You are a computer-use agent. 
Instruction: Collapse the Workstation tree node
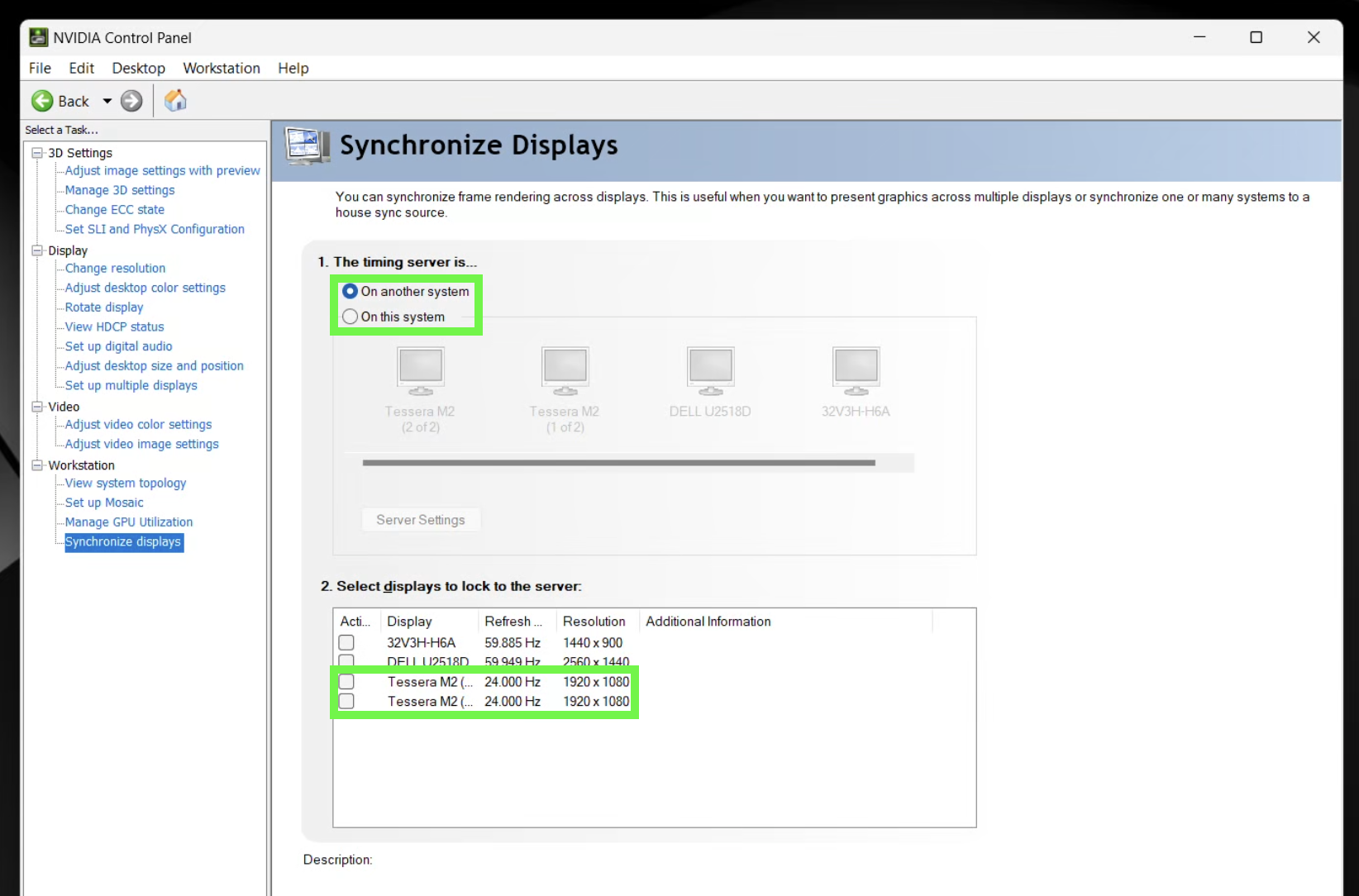[37, 465]
